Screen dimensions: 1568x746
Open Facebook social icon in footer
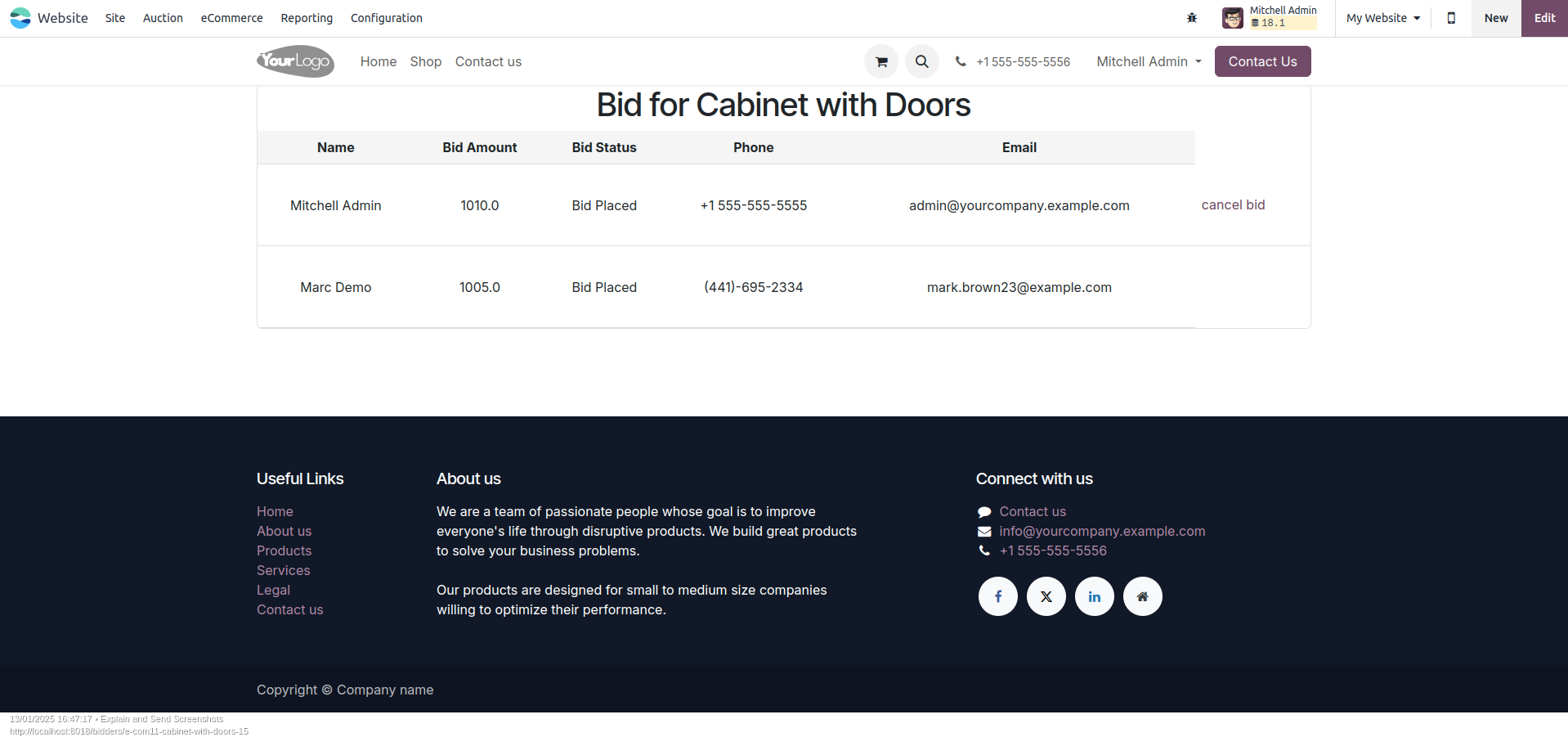coord(998,596)
